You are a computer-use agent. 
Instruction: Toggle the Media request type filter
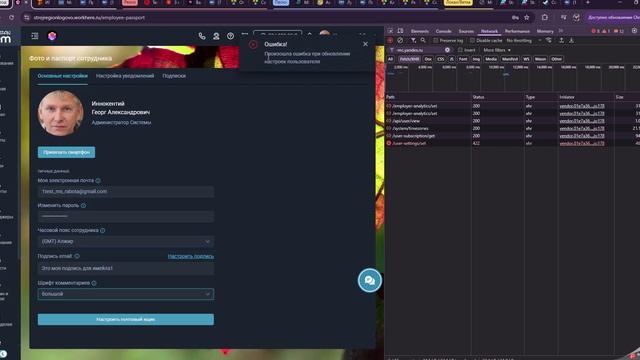tap(491, 59)
